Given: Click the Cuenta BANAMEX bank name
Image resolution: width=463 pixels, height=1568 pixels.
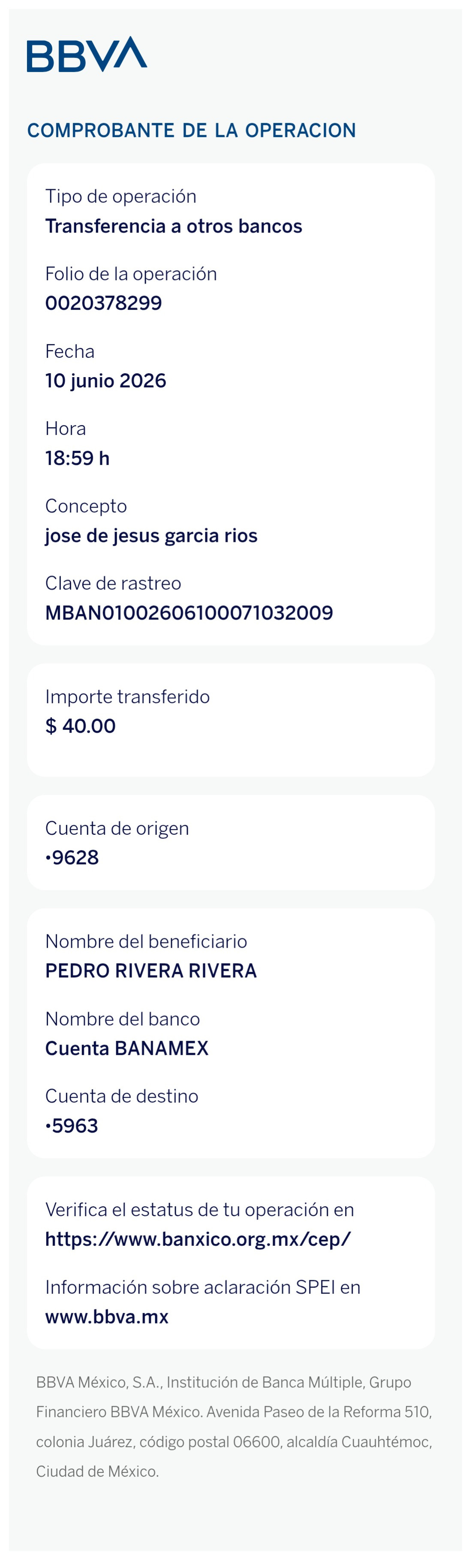Looking at the screenshot, I should [x=126, y=1048].
